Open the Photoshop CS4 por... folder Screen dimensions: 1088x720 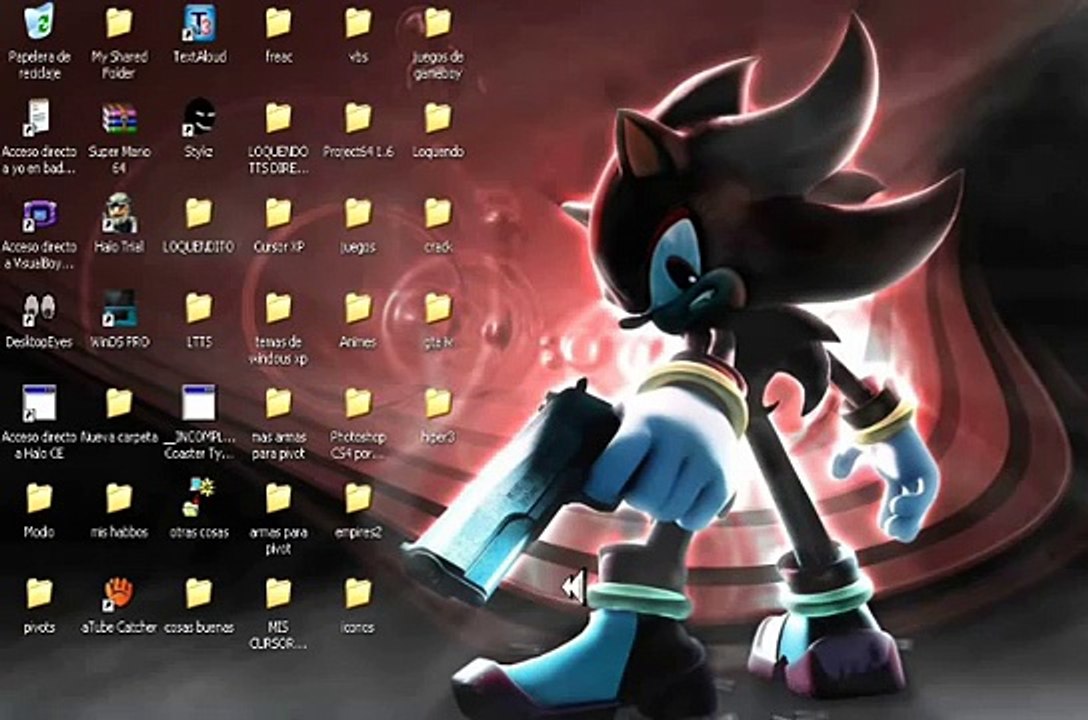pyautogui.click(x=358, y=402)
